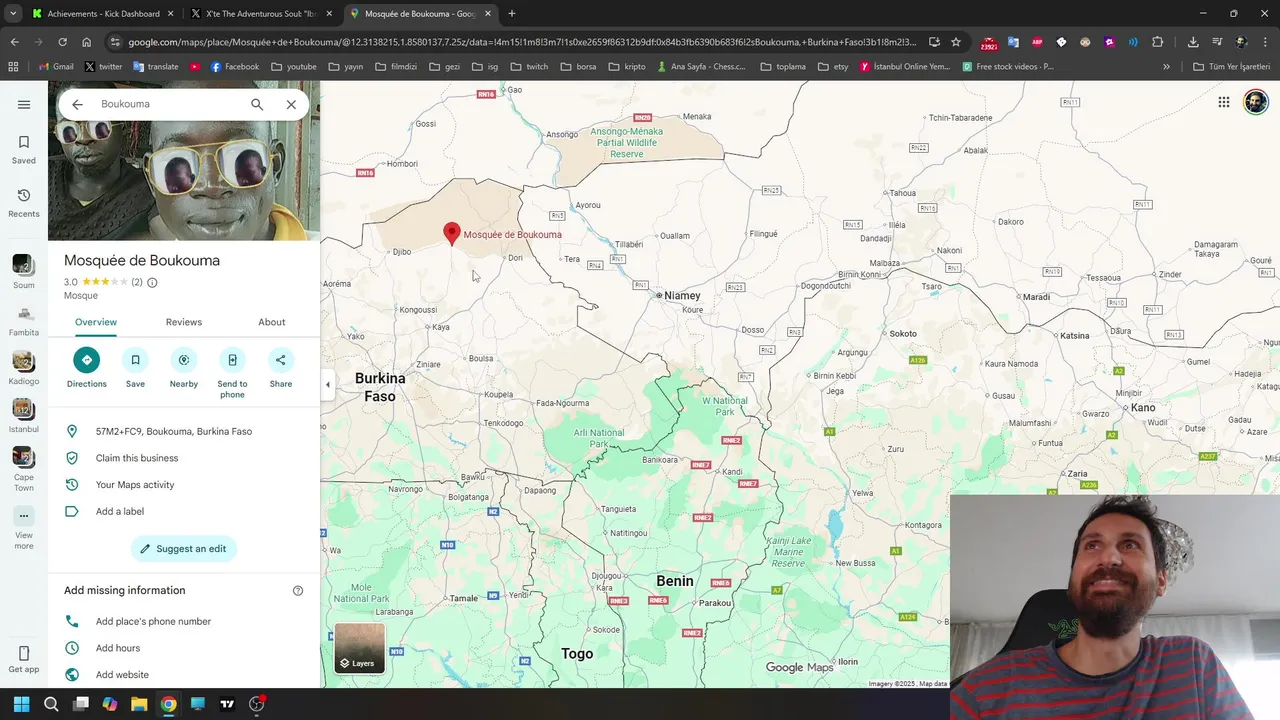Open the Chrome three-dot menu
Viewport: 1280px width, 720px height.
click(x=1265, y=42)
